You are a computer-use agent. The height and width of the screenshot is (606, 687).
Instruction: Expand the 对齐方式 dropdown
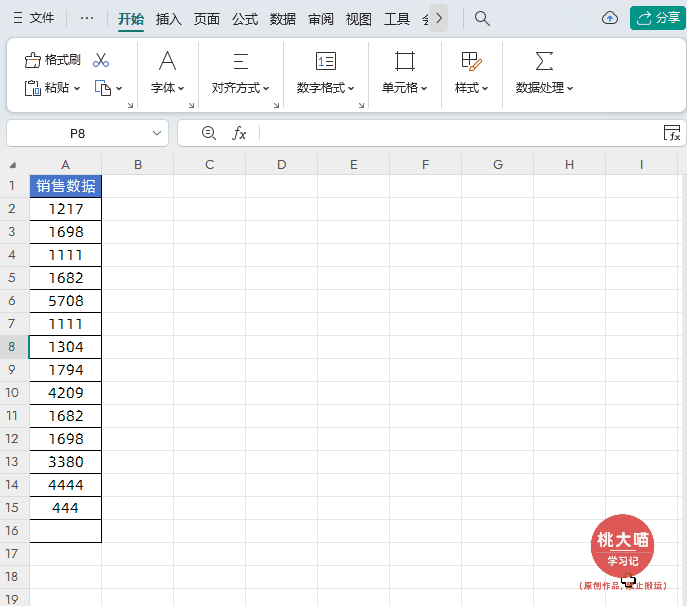click(240, 88)
